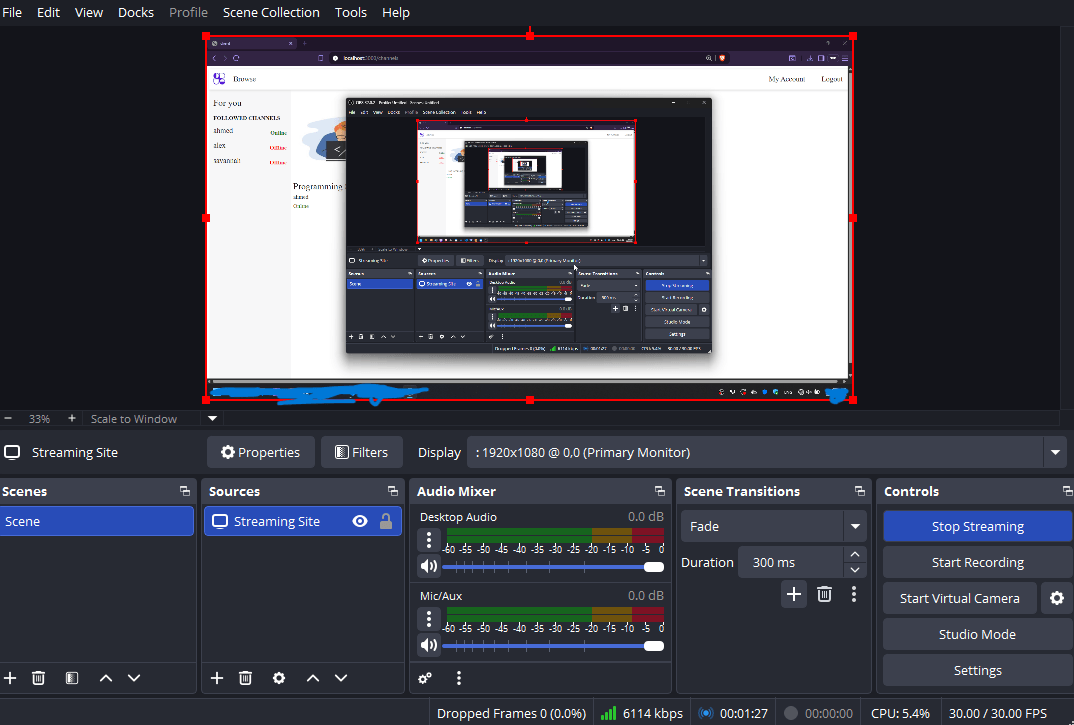The width and height of the screenshot is (1074, 725).
Task: Click streaming time 00:01:27 status
Action: click(x=733, y=713)
